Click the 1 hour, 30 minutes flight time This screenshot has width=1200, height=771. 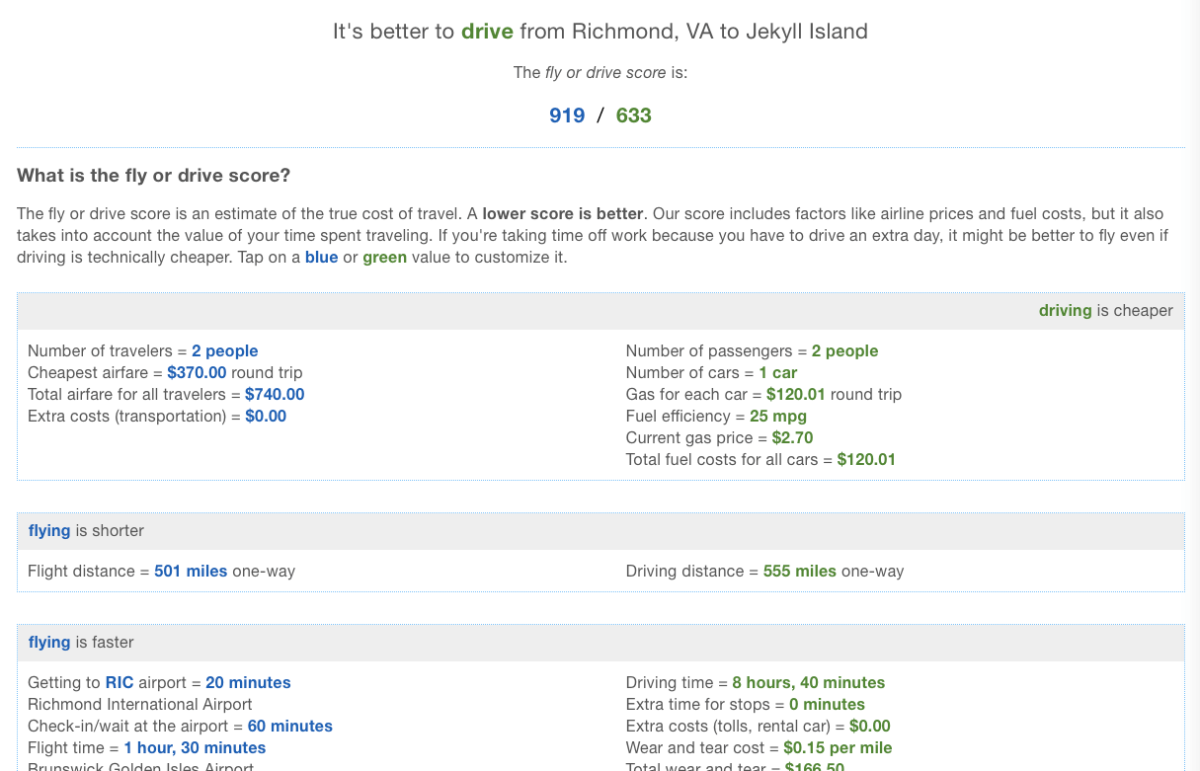[x=194, y=748]
